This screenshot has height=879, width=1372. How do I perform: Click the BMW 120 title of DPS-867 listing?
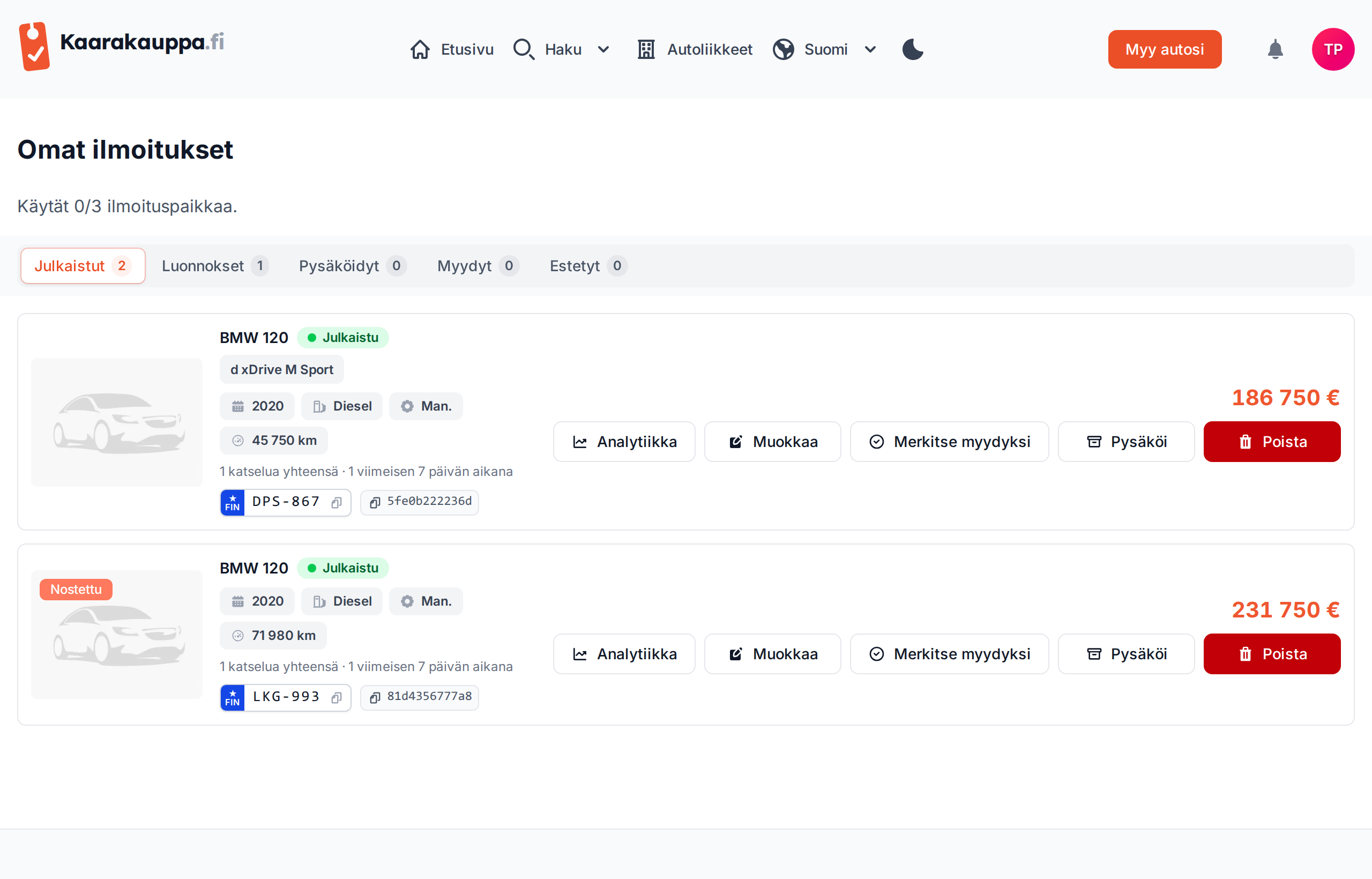254,338
